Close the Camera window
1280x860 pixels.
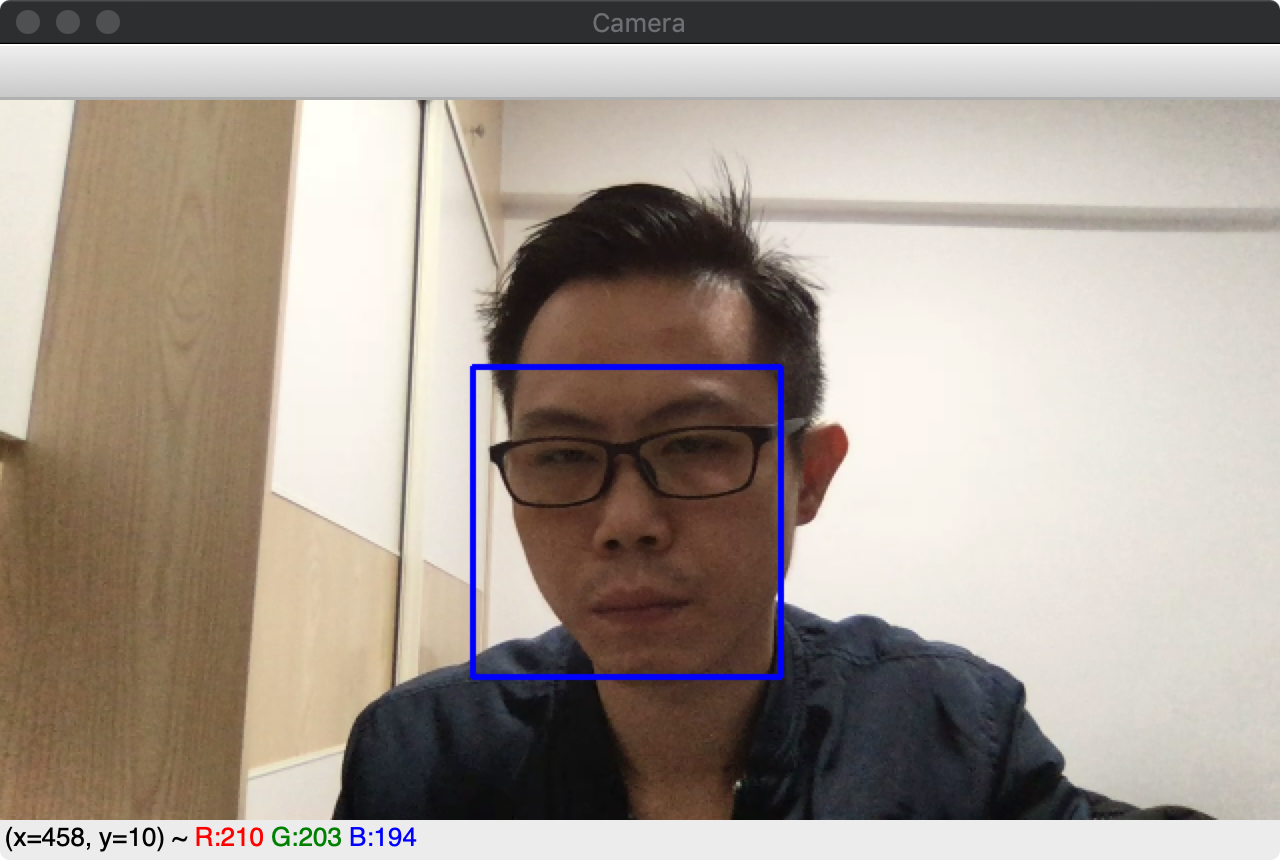pyautogui.click(x=28, y=22)
